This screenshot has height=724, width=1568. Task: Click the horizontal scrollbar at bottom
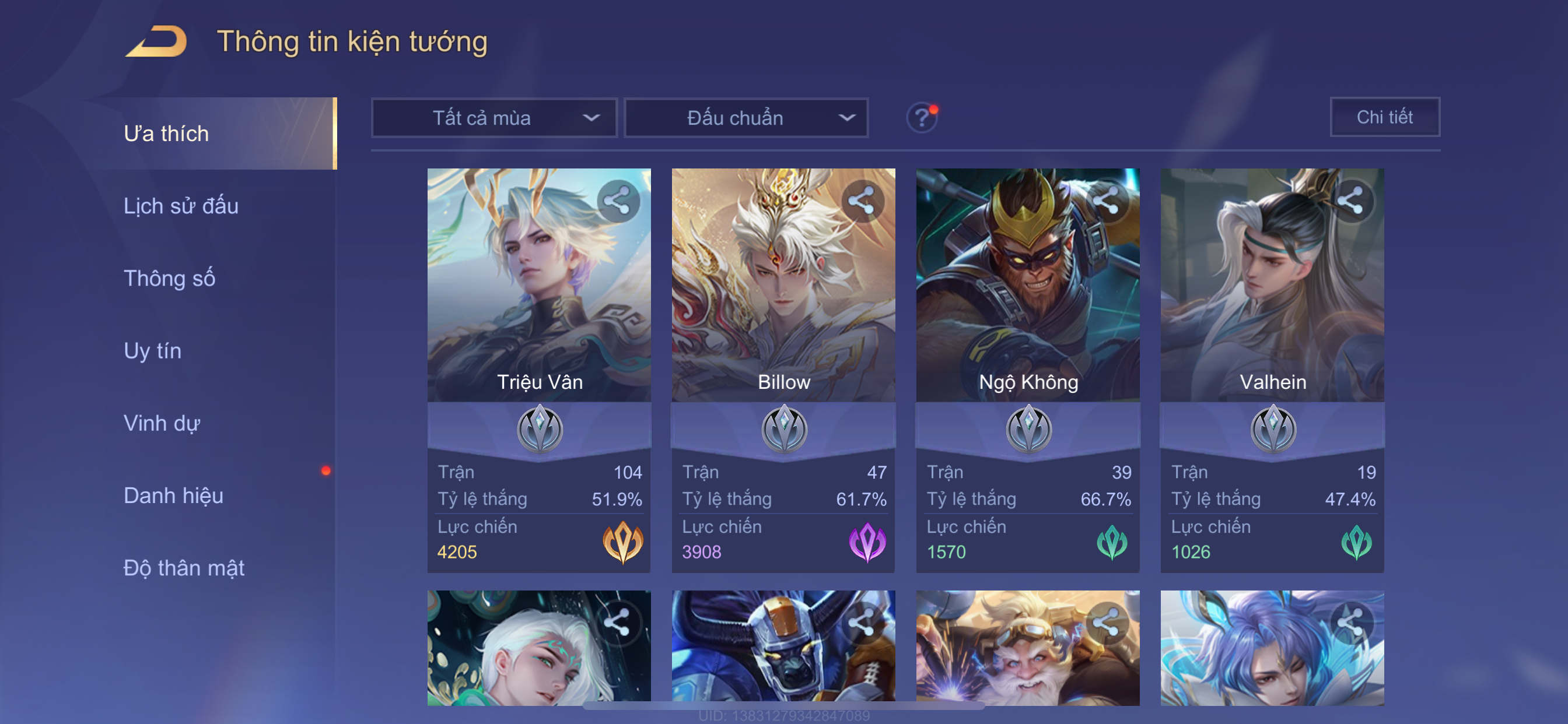click(783, 705)
